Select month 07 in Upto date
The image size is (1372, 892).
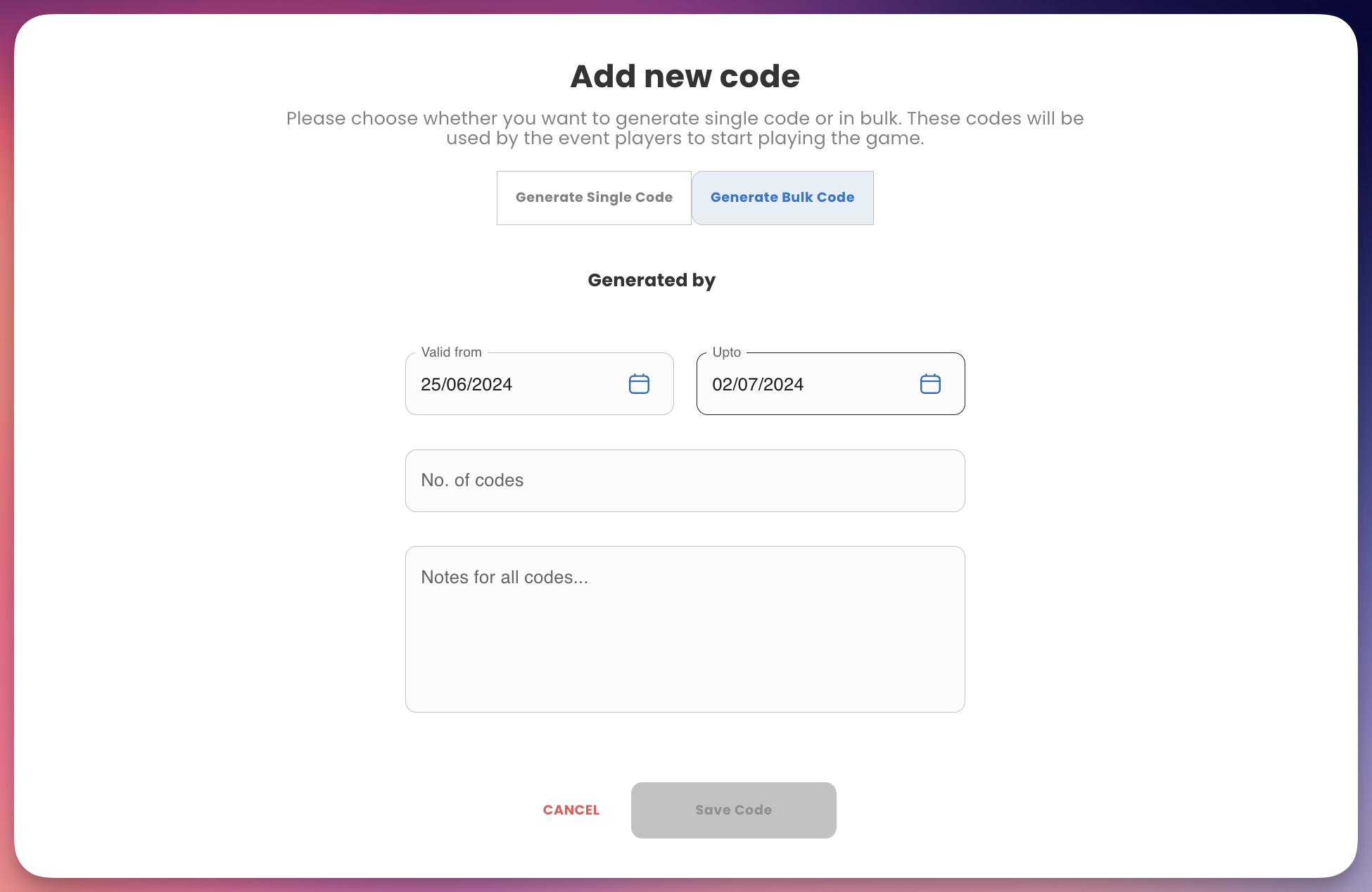pyautogui.click(x=747, y=385)
